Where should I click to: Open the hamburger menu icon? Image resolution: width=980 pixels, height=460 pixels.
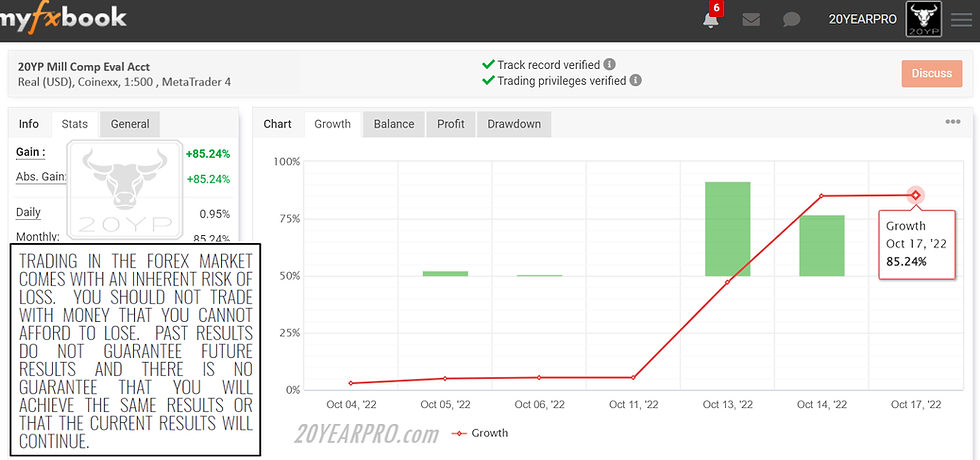(x=961, y=20)
